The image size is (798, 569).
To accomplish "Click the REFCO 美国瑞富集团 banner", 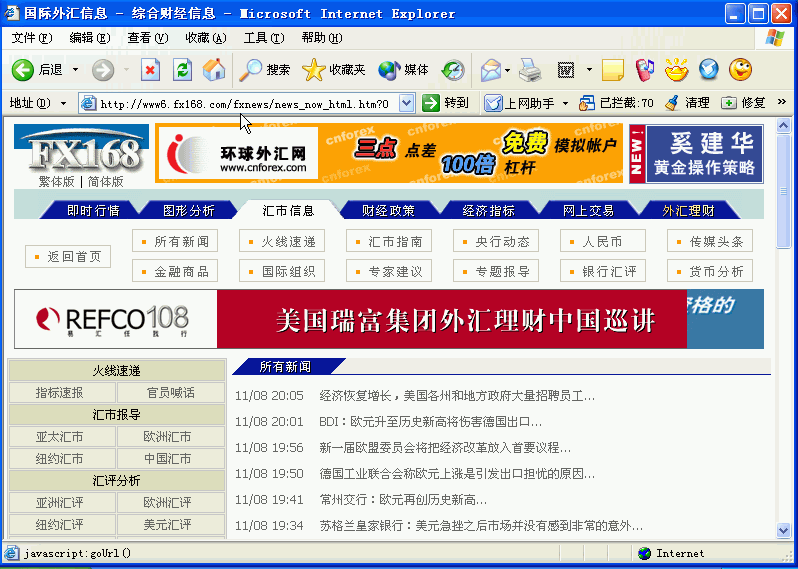I will pos(388,319).
